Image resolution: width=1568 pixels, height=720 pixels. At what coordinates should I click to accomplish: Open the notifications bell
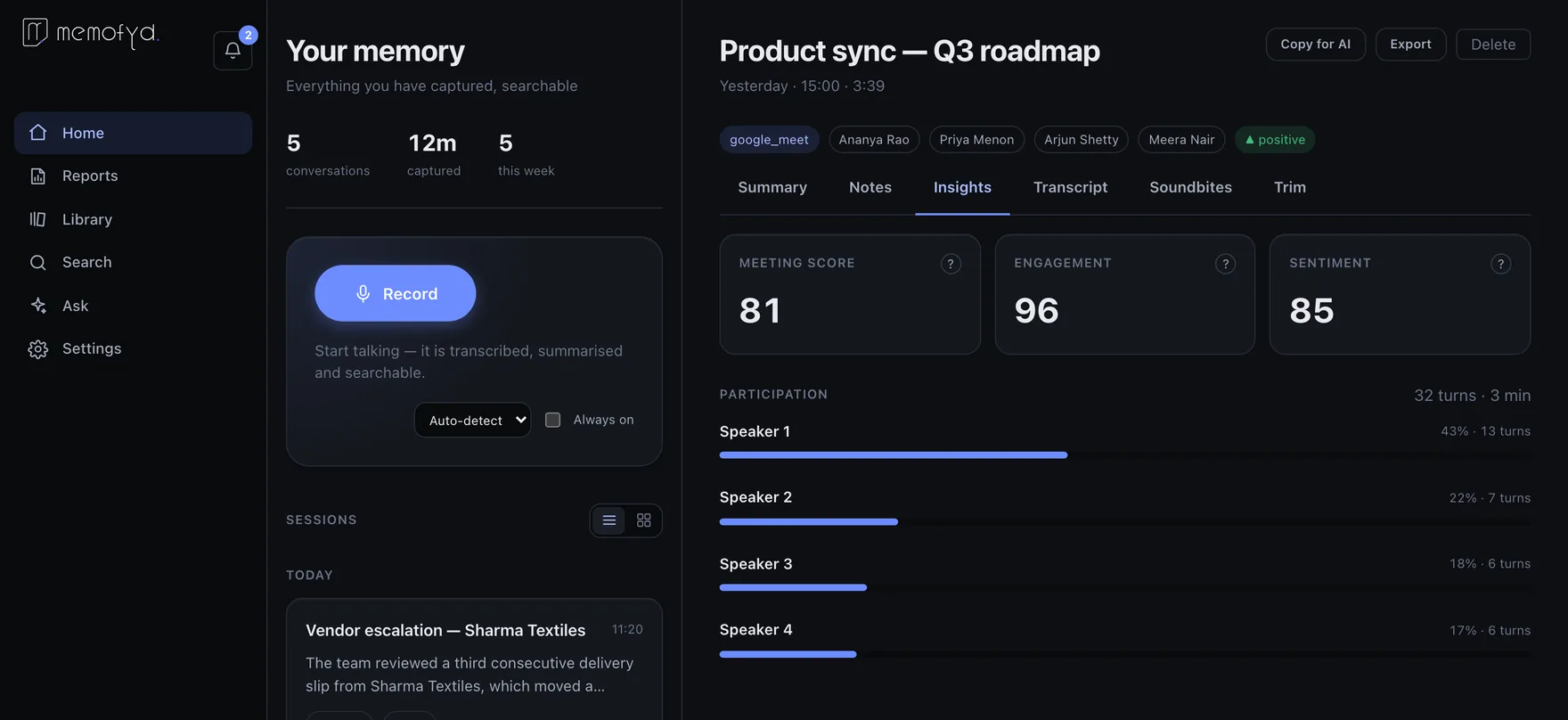233,51
